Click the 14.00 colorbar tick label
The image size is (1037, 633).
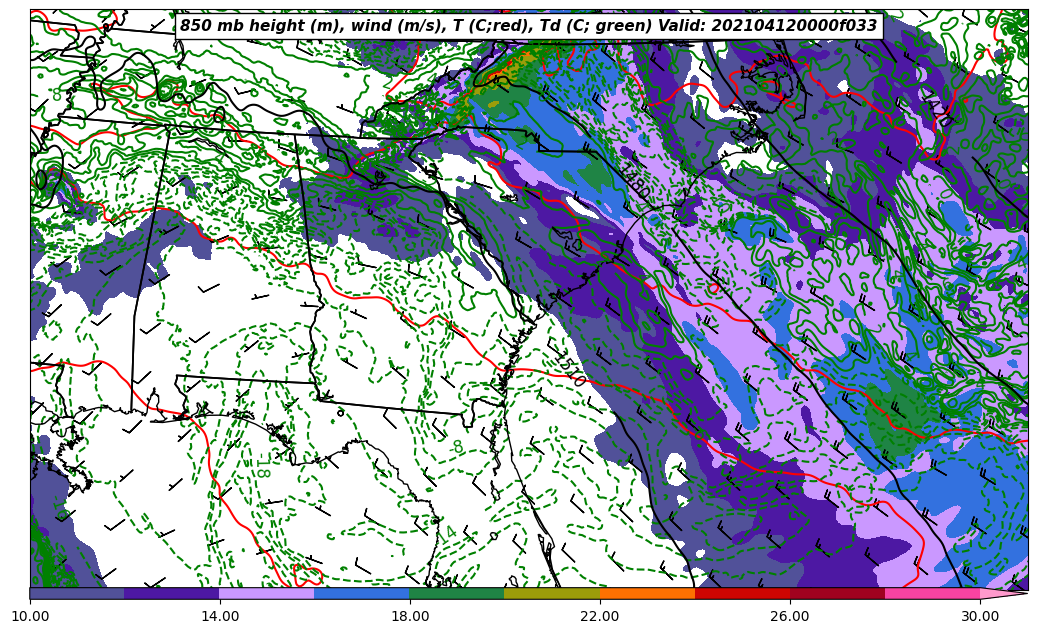[x=220, y=616]
